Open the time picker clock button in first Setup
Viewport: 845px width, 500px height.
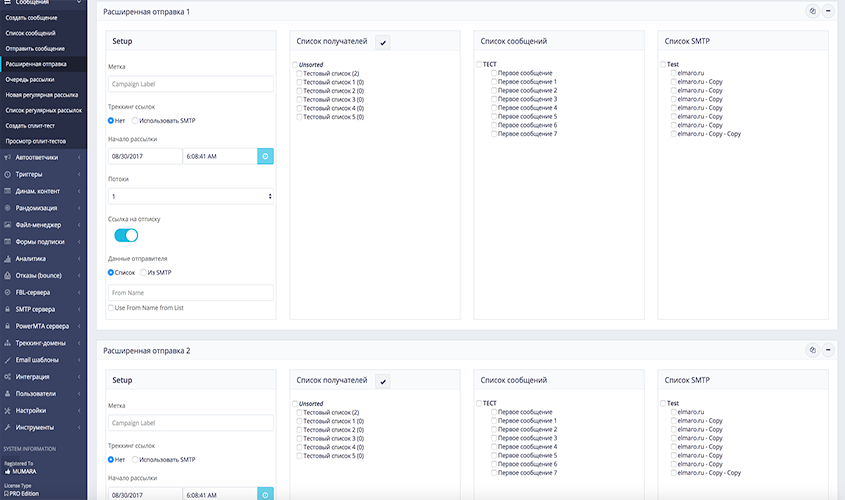[x=265, y=156]
